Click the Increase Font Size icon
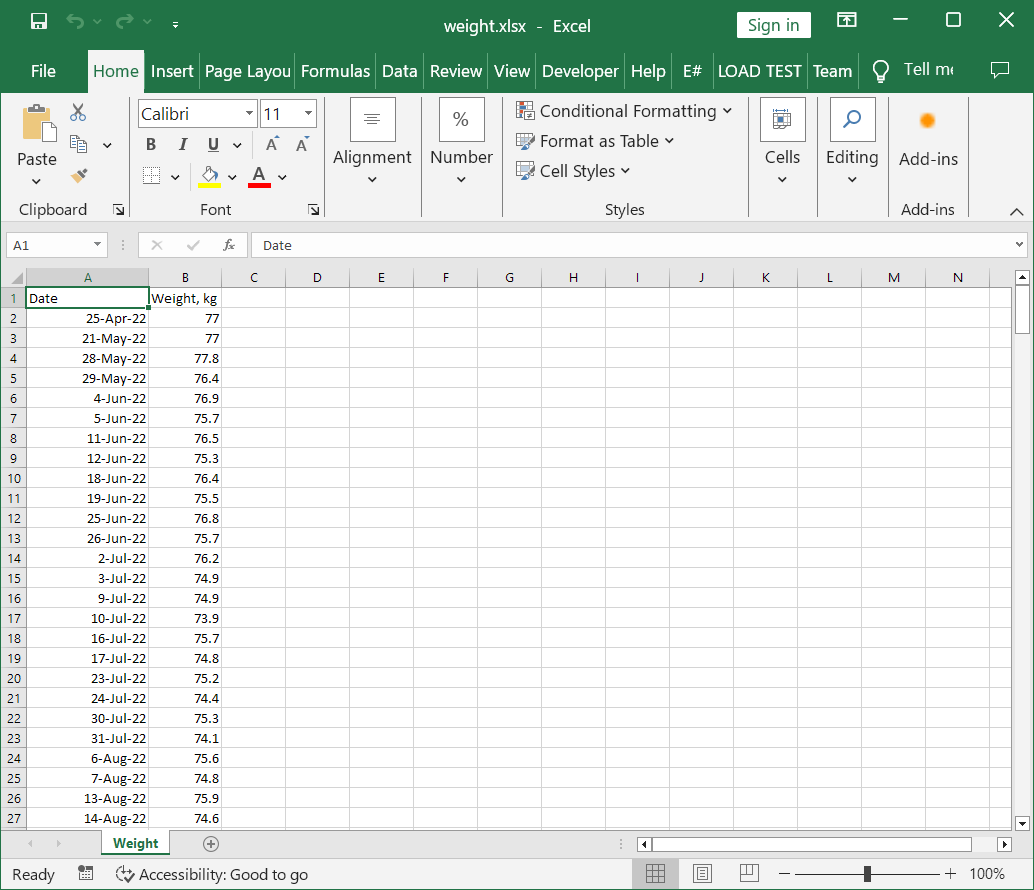 [272, 144]
